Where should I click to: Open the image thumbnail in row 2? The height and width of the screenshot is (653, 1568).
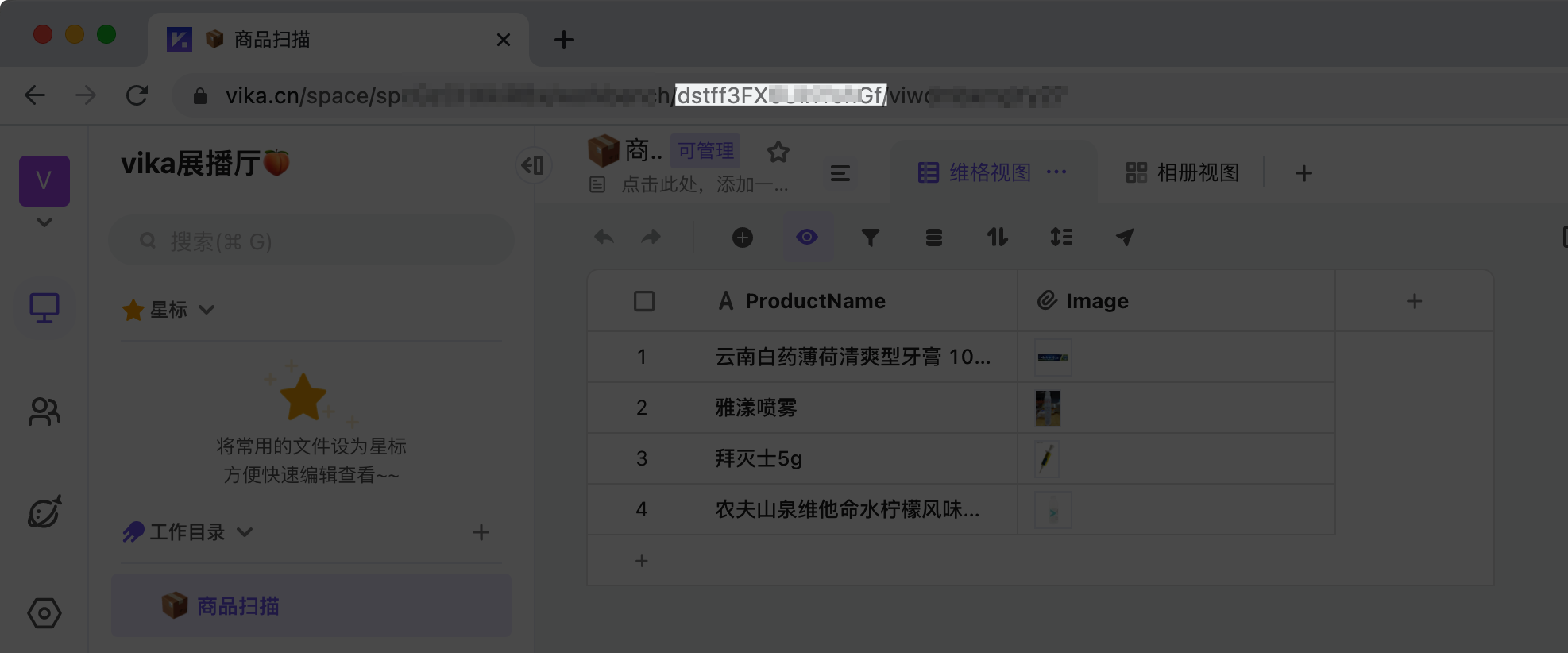click(1048, 408)
